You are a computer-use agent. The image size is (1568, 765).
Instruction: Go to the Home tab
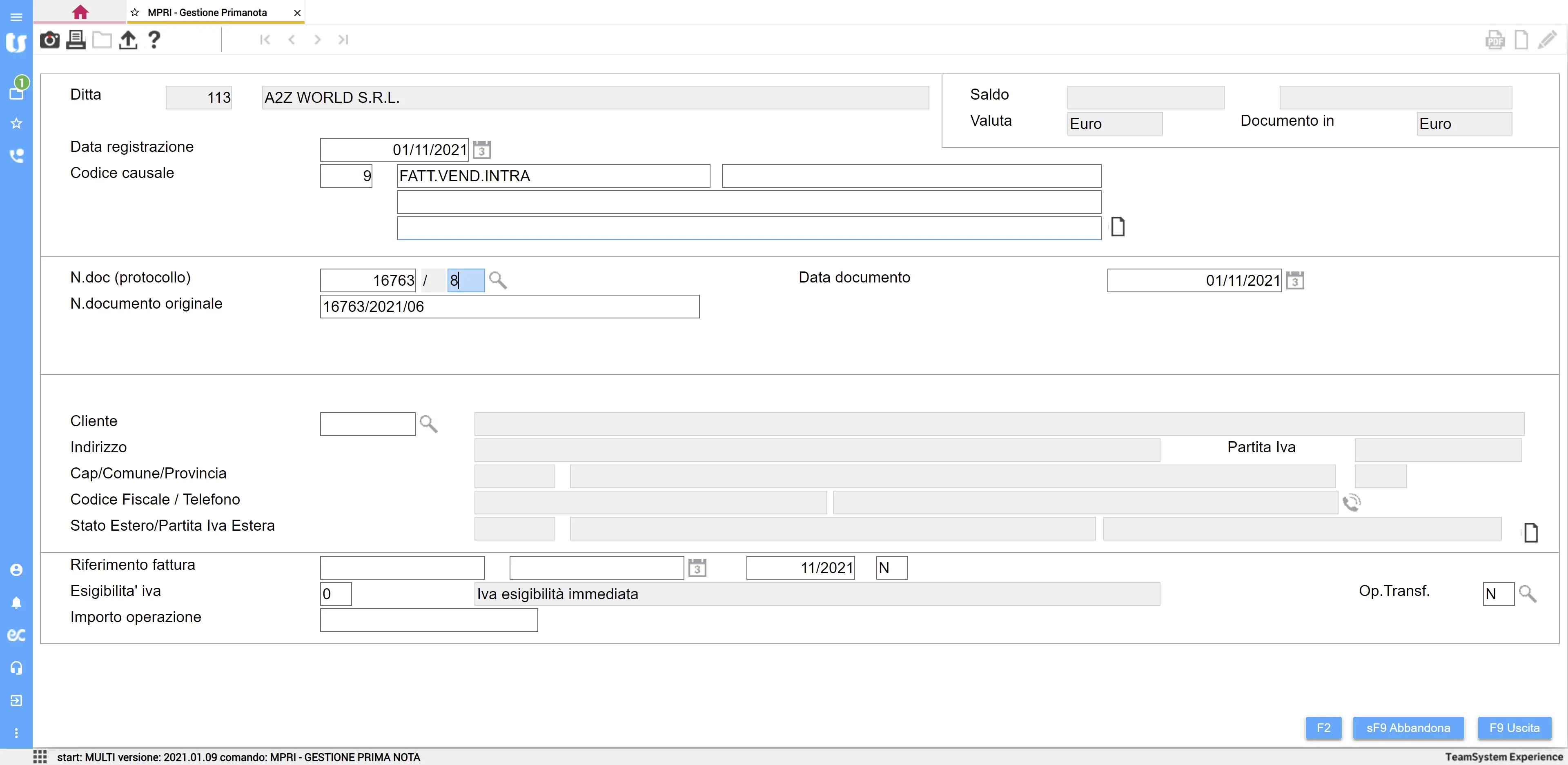pyautogui.click(x=80, y=12)
